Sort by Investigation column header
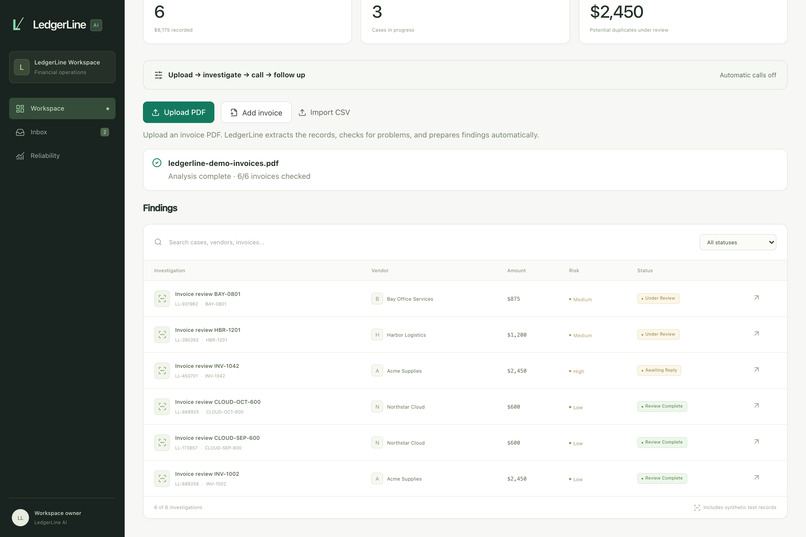 tap(169, 270)
